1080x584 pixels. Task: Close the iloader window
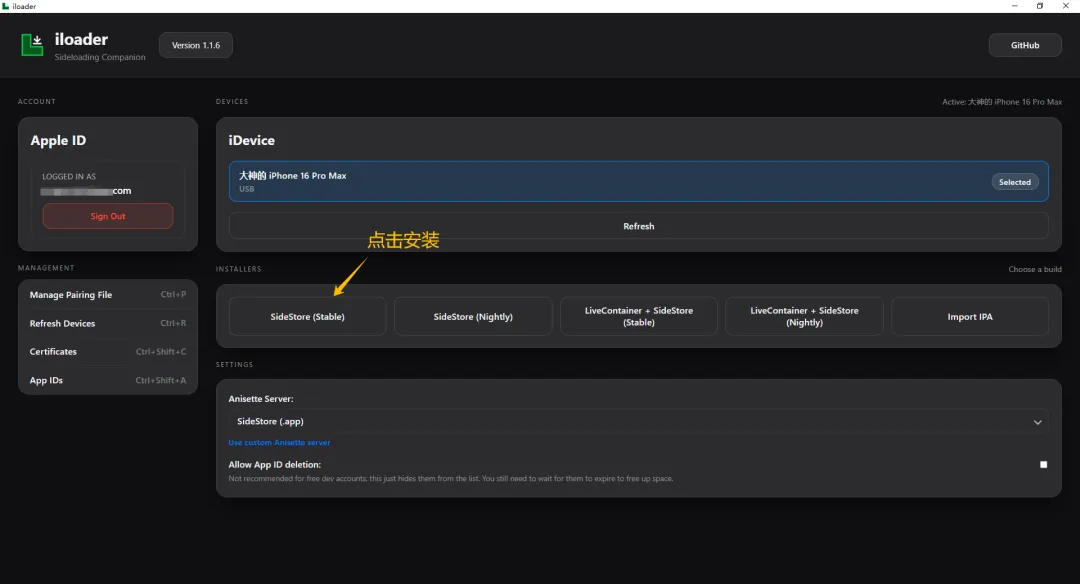(1066, 6)
